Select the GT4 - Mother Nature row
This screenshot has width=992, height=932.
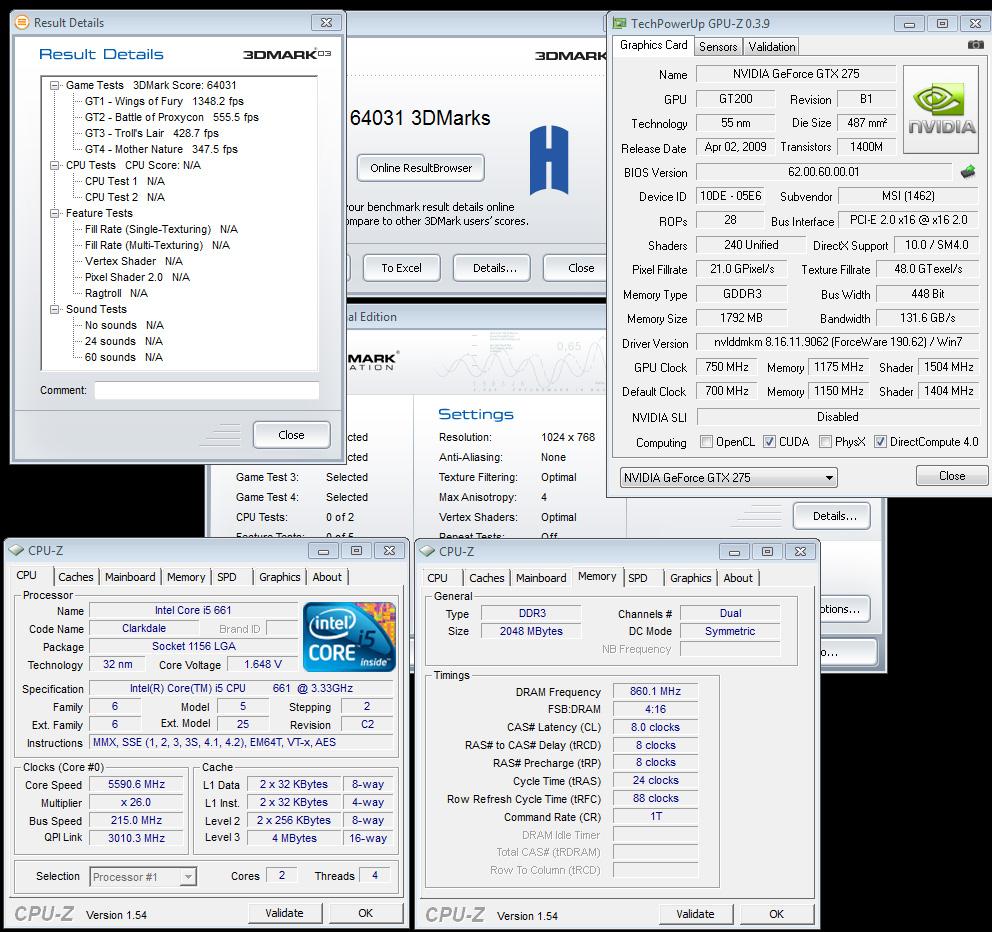pyautogui.click(x=161, y=149)
